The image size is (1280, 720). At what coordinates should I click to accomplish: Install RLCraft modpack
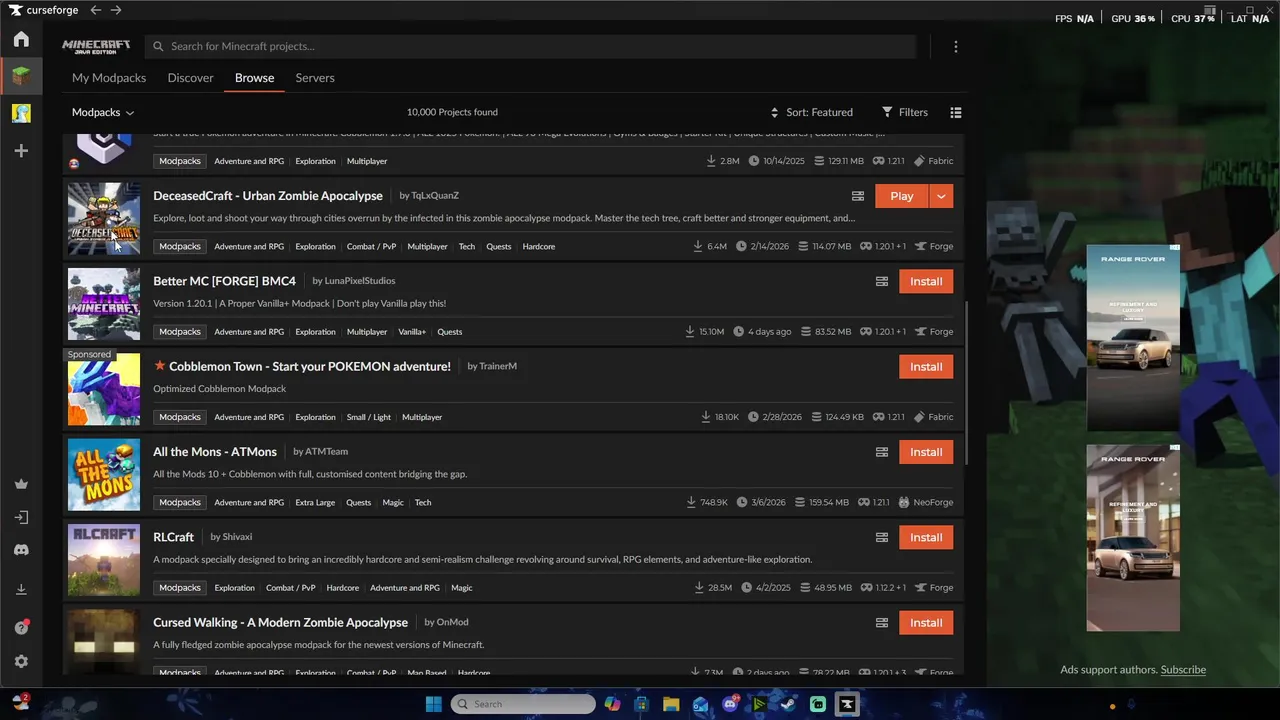click(x=926, y=537)
